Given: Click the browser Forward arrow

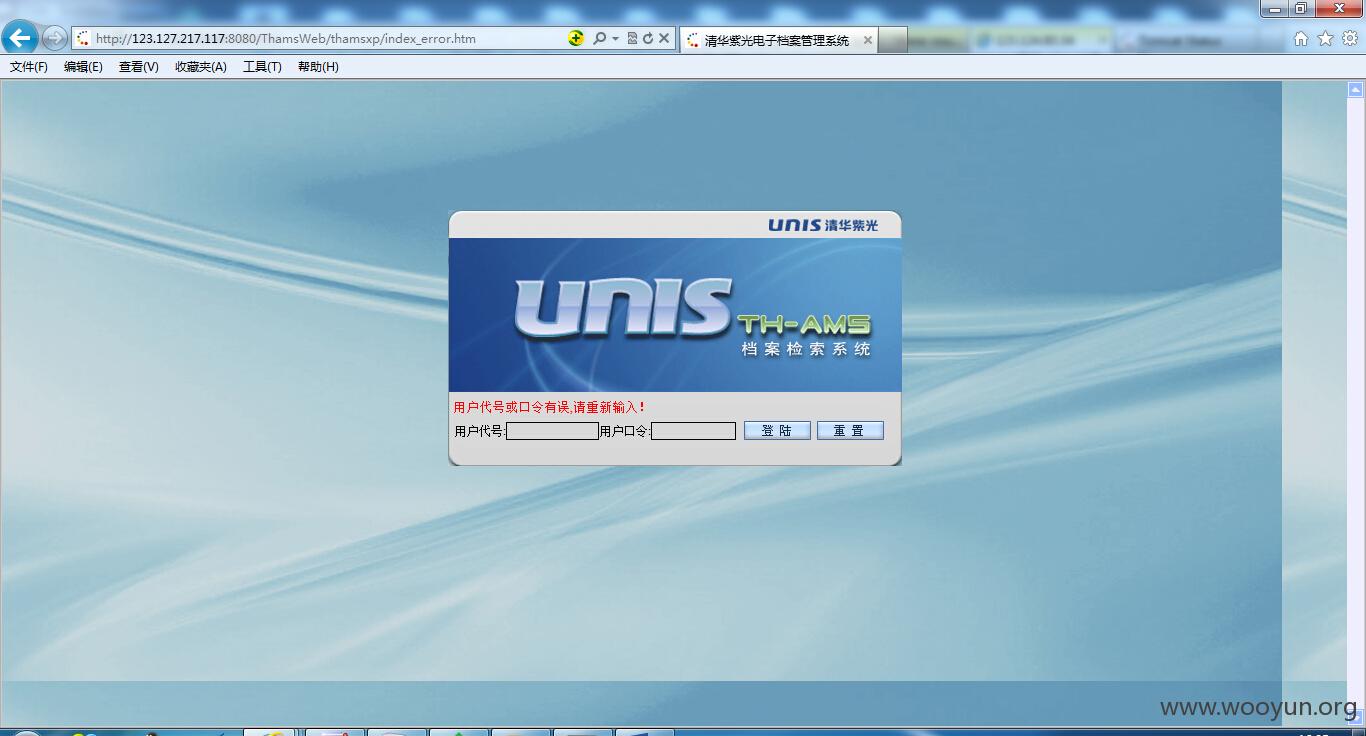Looking at the screenshot, I should point(54,38).
